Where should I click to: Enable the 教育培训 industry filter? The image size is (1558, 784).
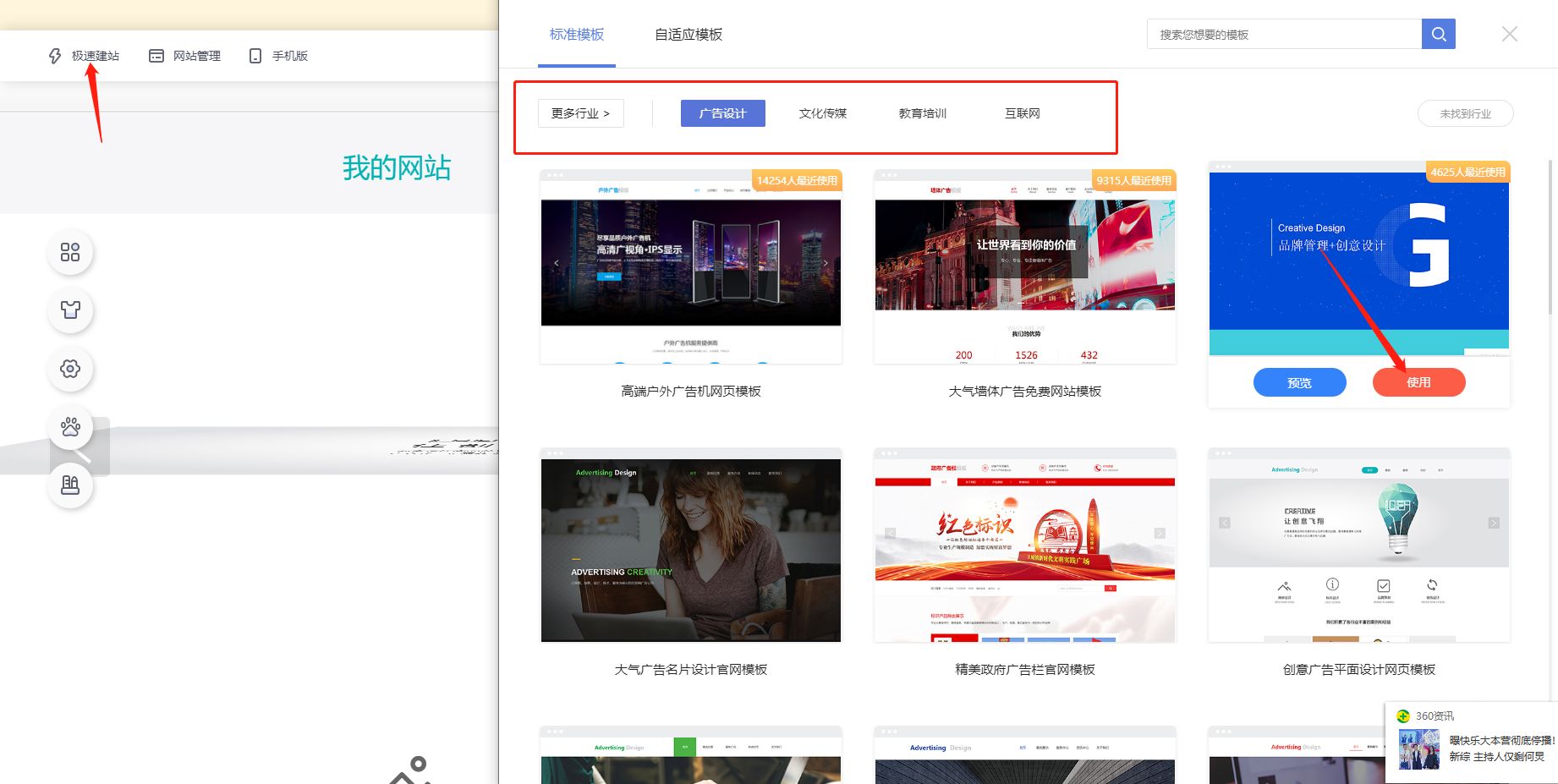point(922,112)
